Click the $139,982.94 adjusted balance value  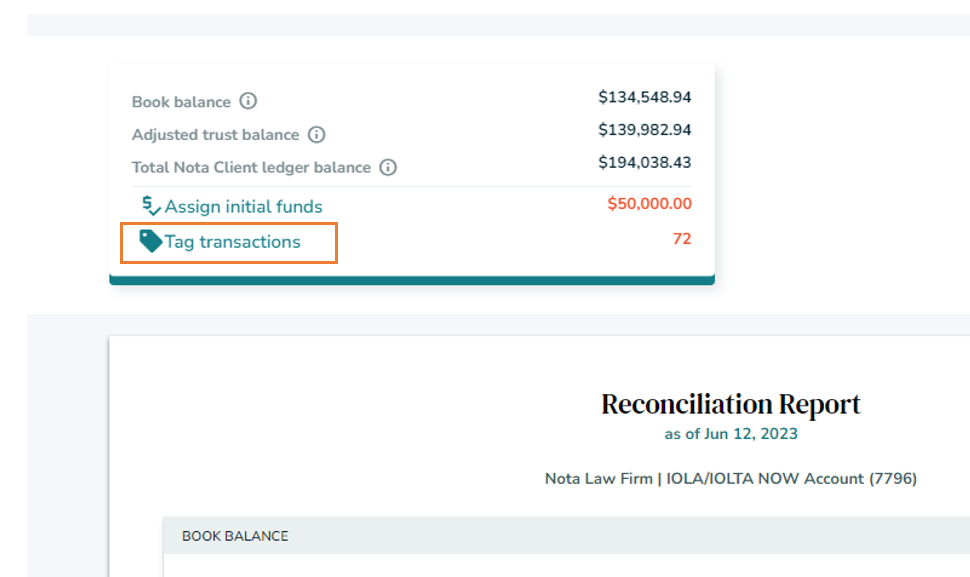[645, 130]
